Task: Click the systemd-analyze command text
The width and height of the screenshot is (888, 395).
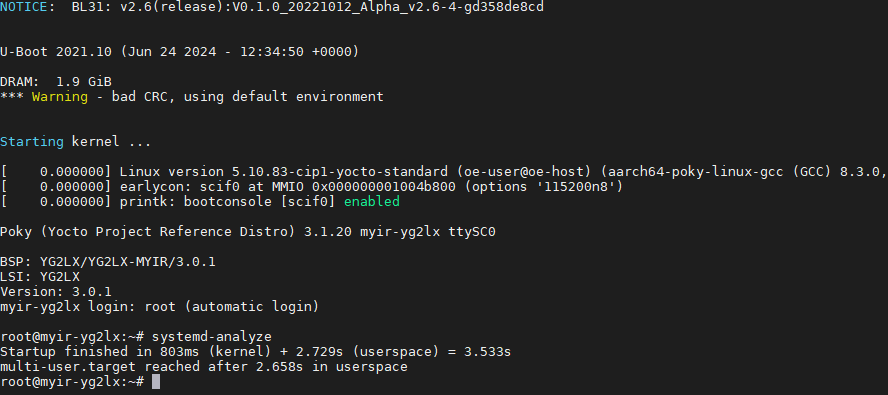Action: coord(212,337)
